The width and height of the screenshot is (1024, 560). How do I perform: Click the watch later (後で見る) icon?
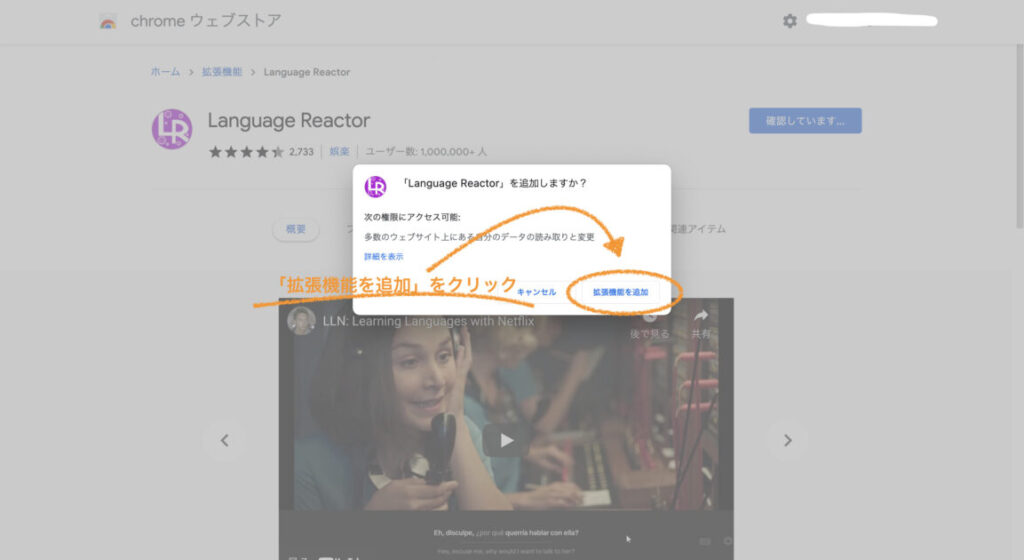(649, 316)
